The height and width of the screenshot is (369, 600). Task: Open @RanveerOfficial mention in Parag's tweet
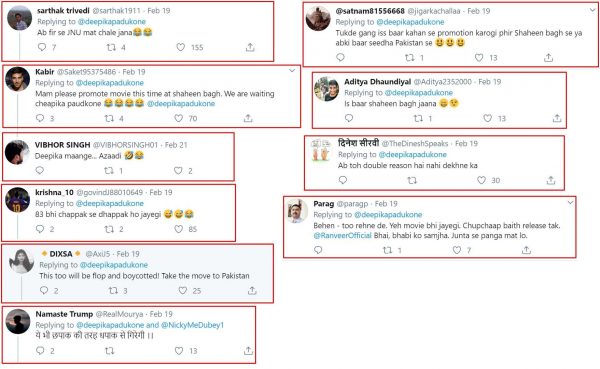[x=342, y=235]
